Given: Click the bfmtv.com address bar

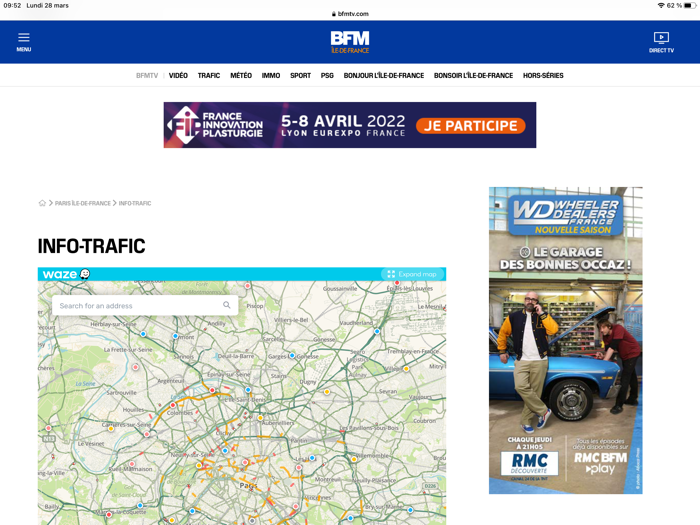Looking at the screenshot, I should click(350, 13).
